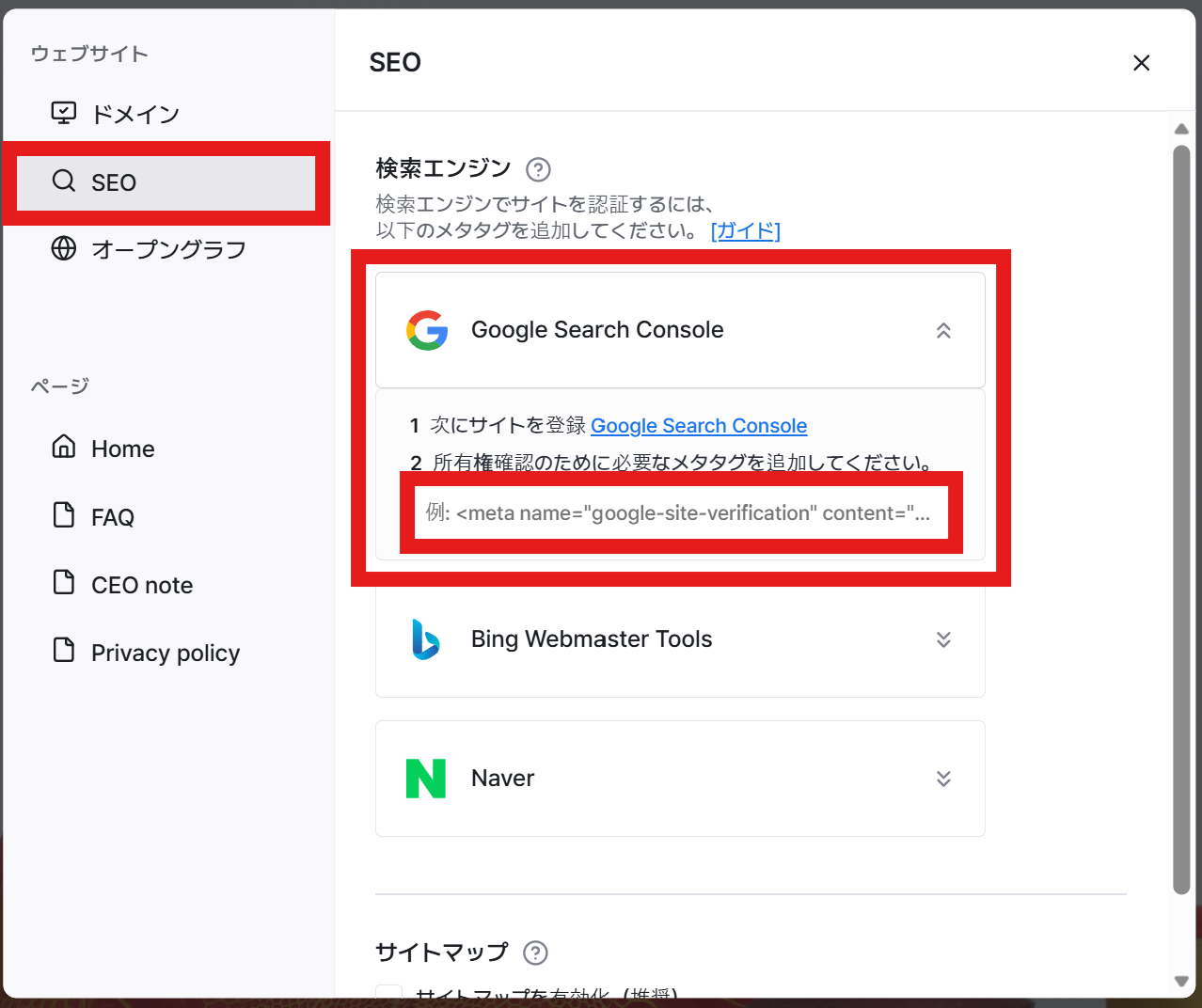Collapse the Google Search Console section
The height and width of the screenshot is (1008, 1202).
point(943,331)
